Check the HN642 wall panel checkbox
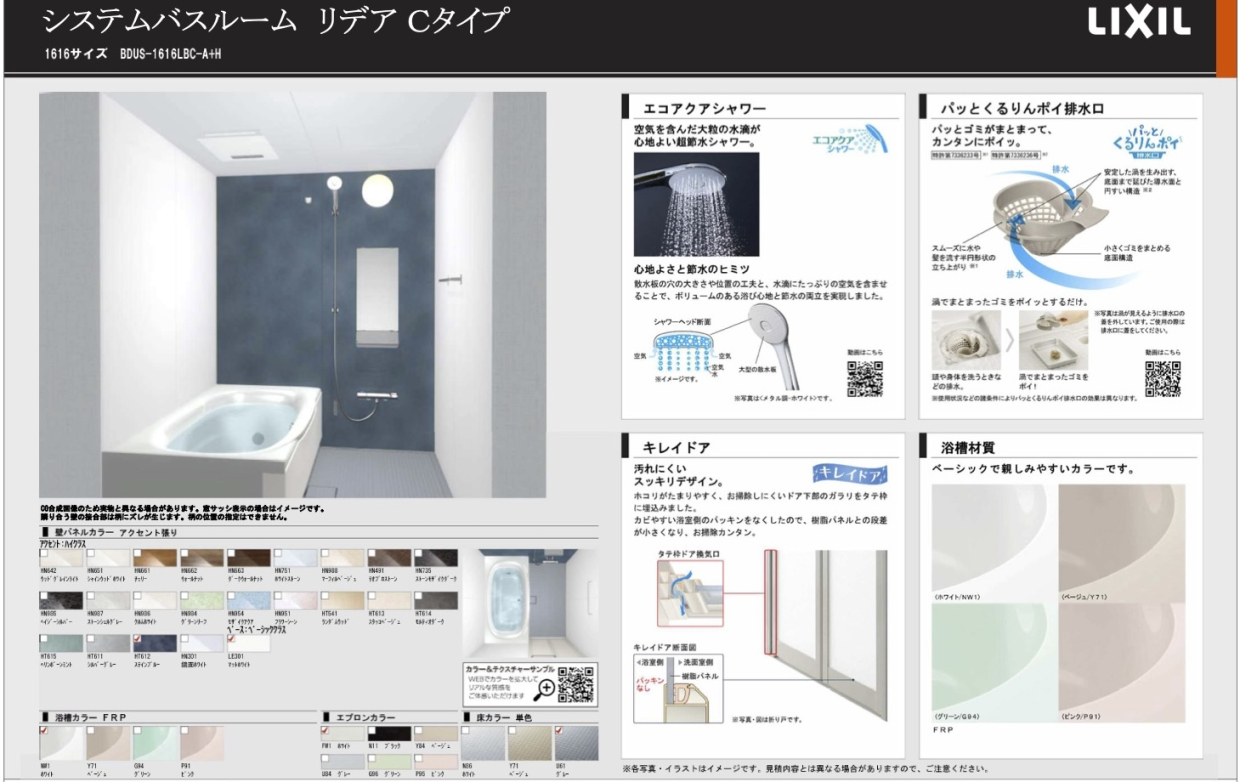The height and width of the screenshot is (782, 1240). tap(43, 552)
